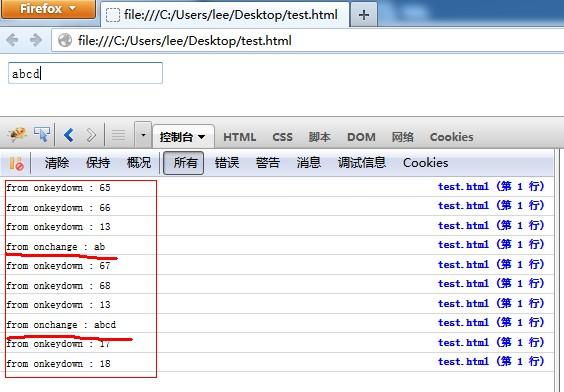Go back with the browser back arrow
The height and width of the screenshot is (392, 564).
[x=12, y=40]
